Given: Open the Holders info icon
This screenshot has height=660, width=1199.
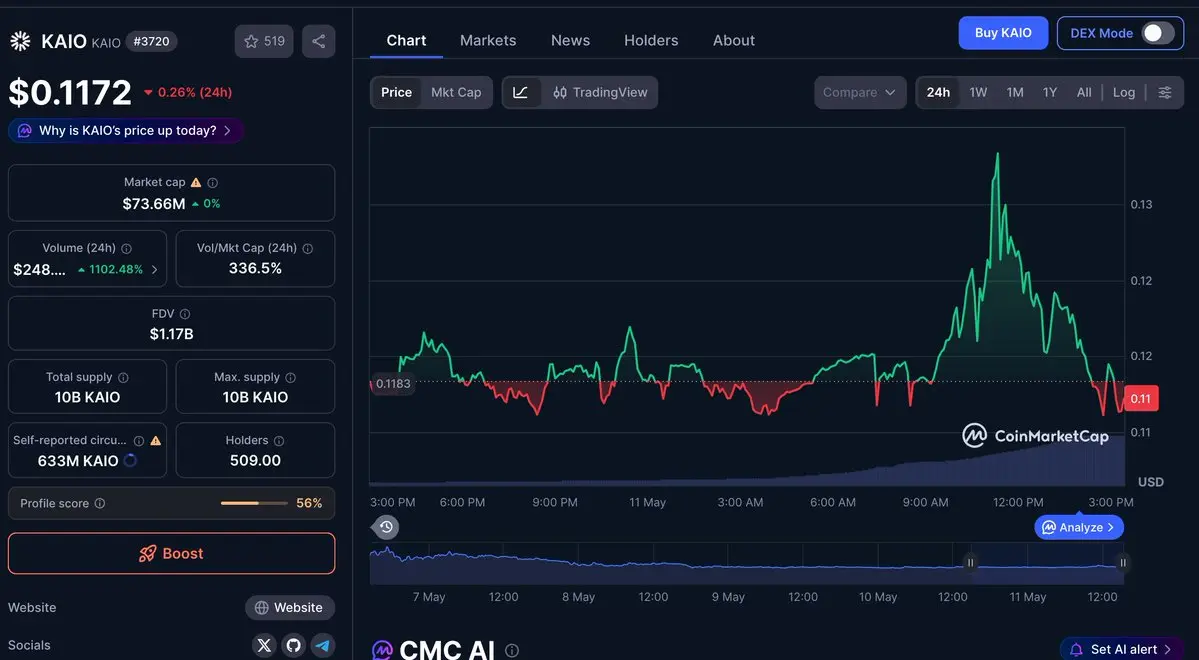Looking at the screenshot, I should [279, 441].
